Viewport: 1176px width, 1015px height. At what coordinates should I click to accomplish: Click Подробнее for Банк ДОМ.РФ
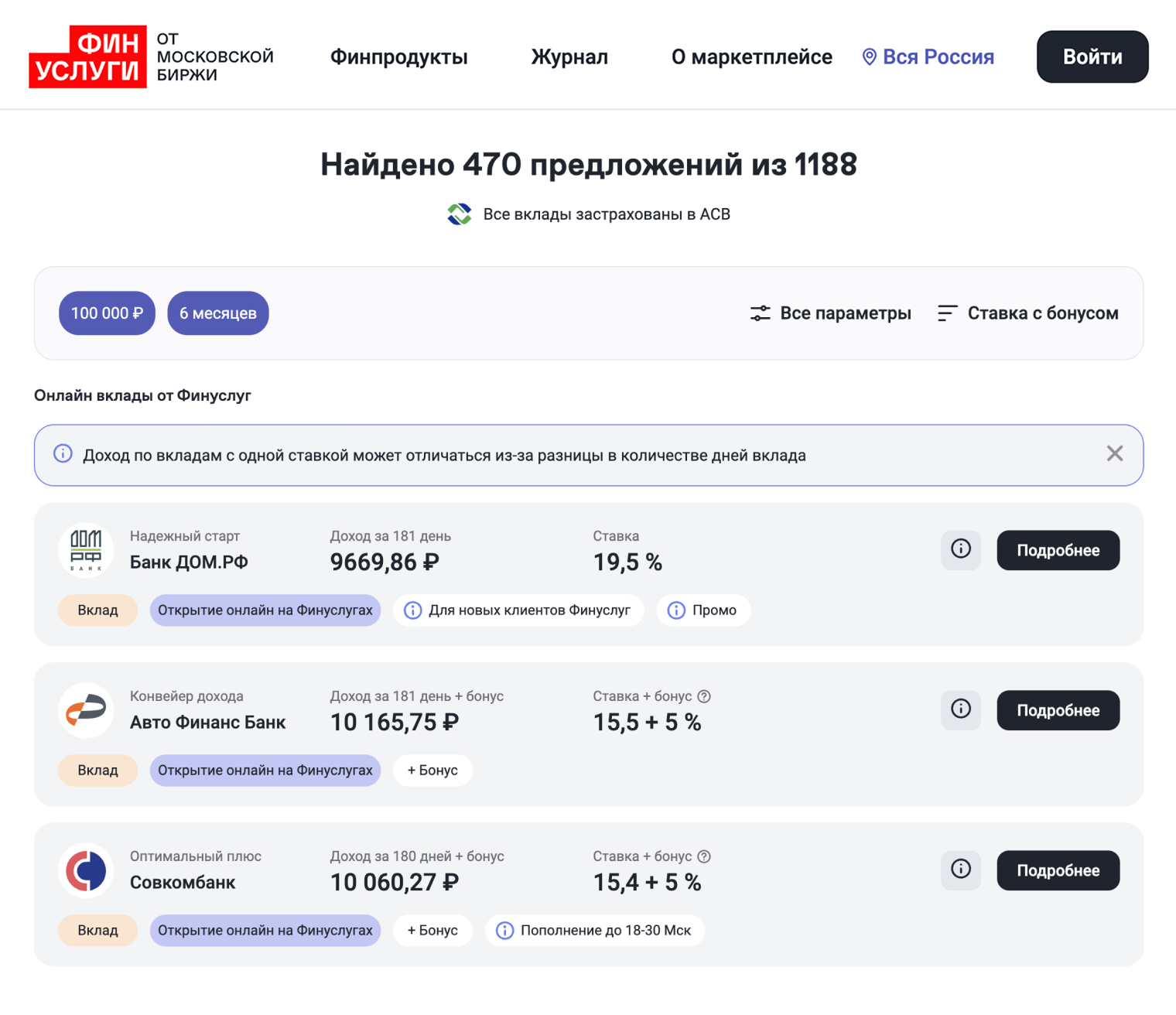[1058, 550]
